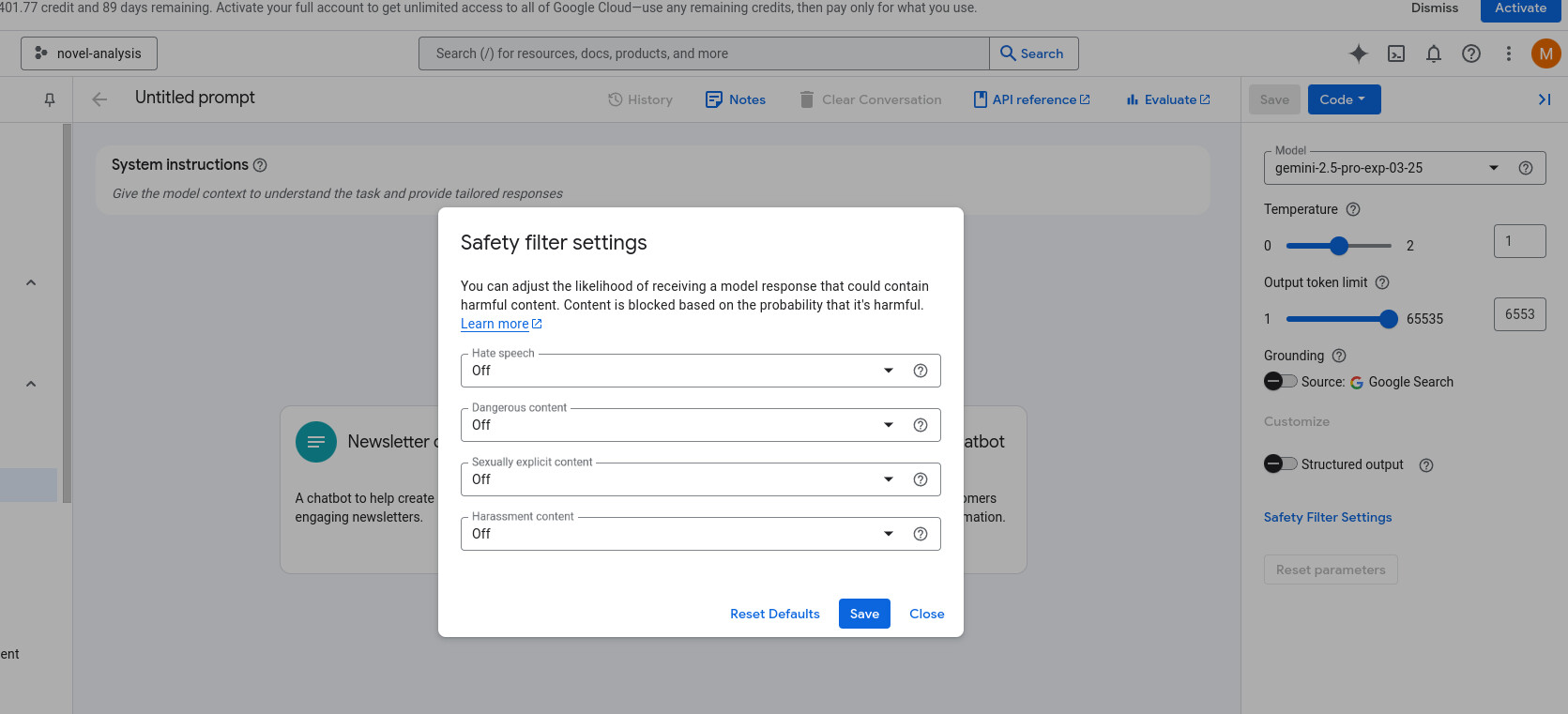
Task: Collapse the right settings panel
Action: [x=1544, y=99]
